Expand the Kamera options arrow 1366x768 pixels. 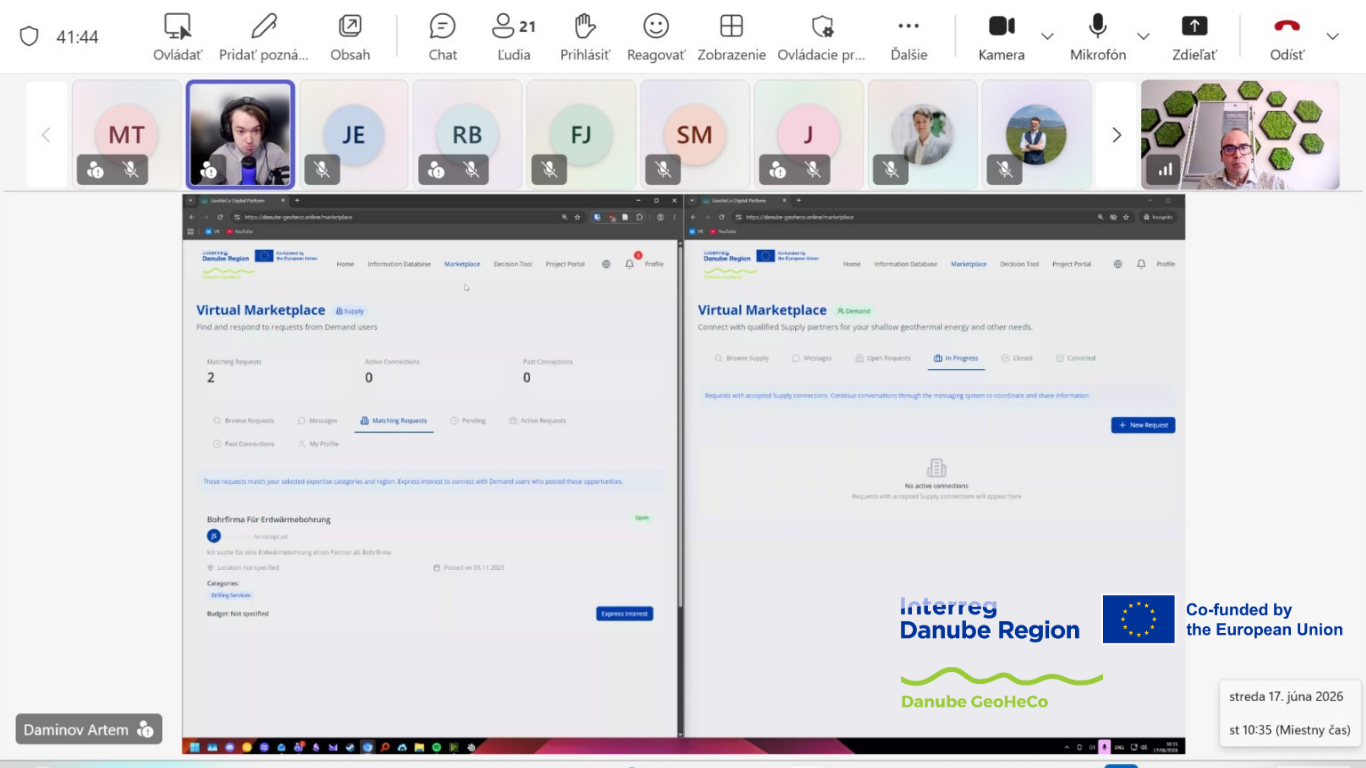tap(1047, 37)
